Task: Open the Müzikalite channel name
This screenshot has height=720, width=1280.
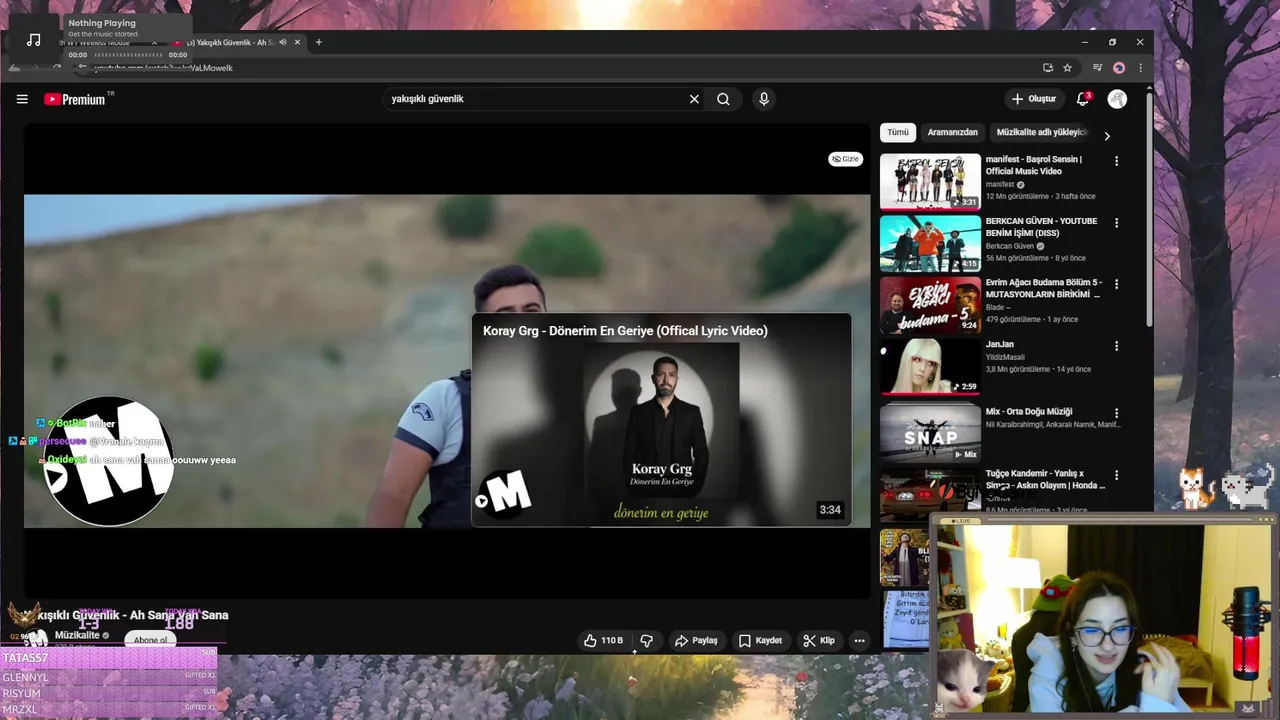Action: [x=77, y=635]
